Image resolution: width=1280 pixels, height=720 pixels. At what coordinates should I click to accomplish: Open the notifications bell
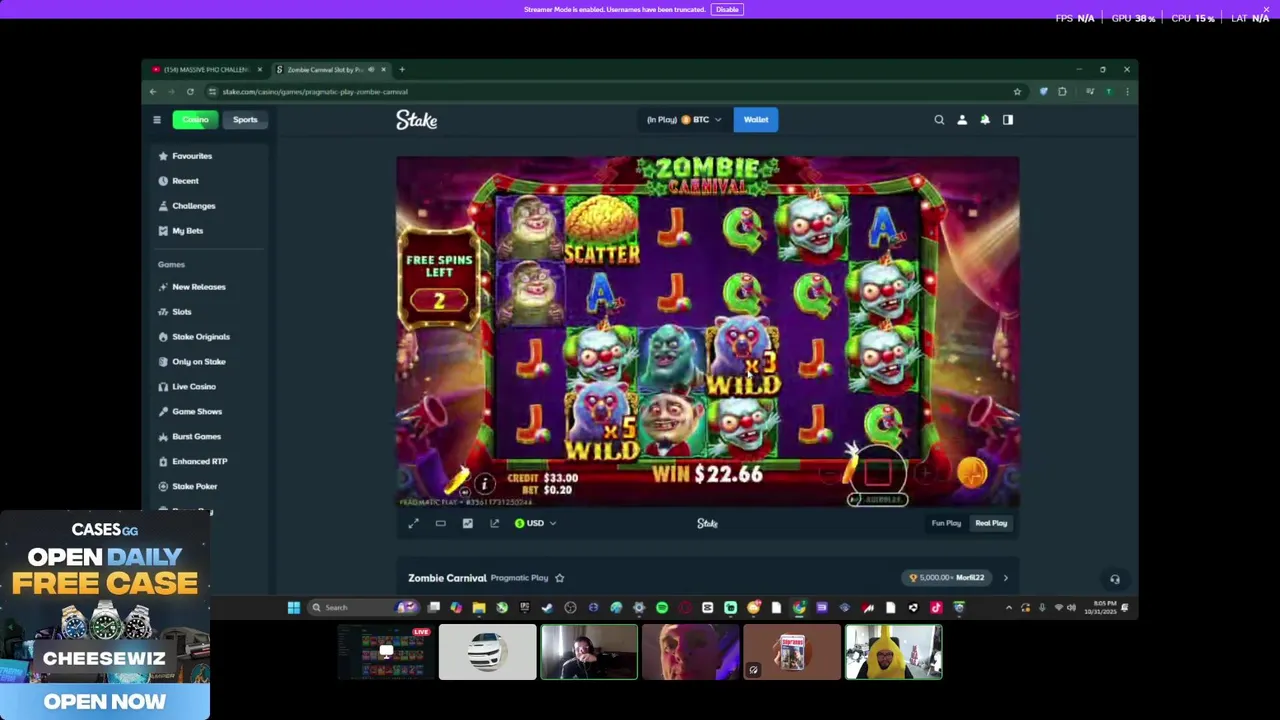[985, 120]
